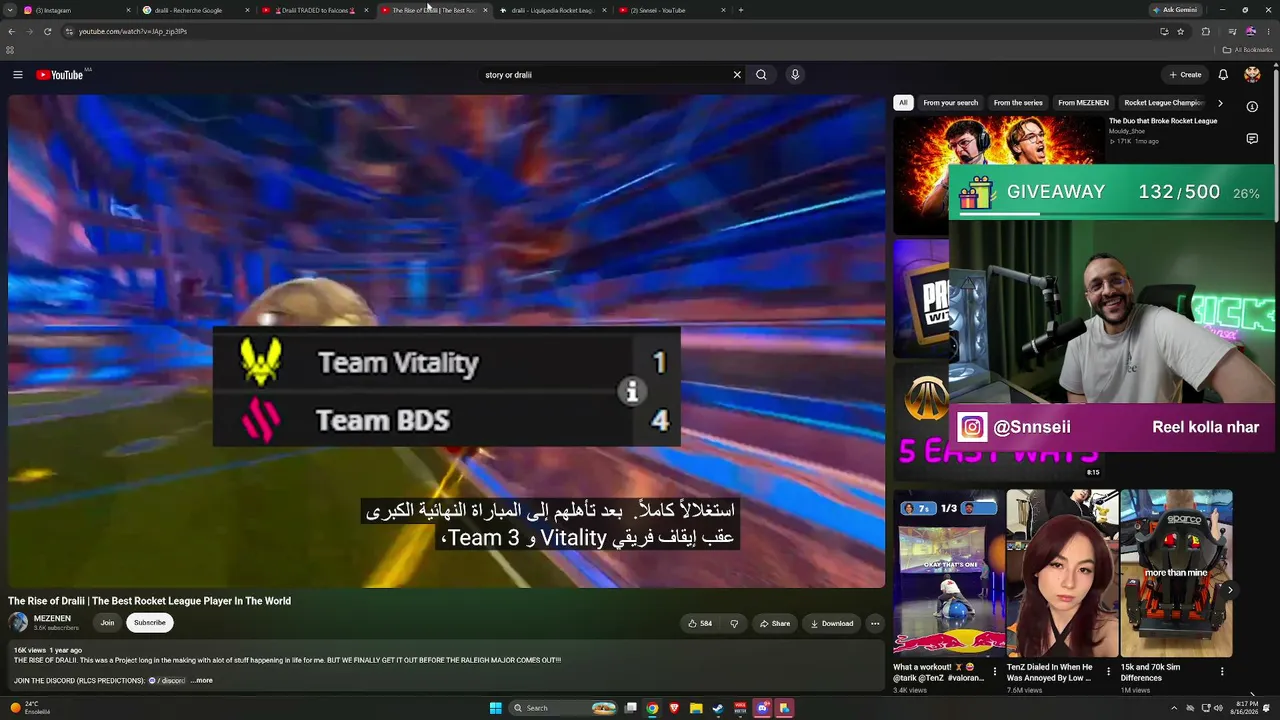Click the magnifier search button
This screenshot has height=720, width=1280.
click(761, 75)
